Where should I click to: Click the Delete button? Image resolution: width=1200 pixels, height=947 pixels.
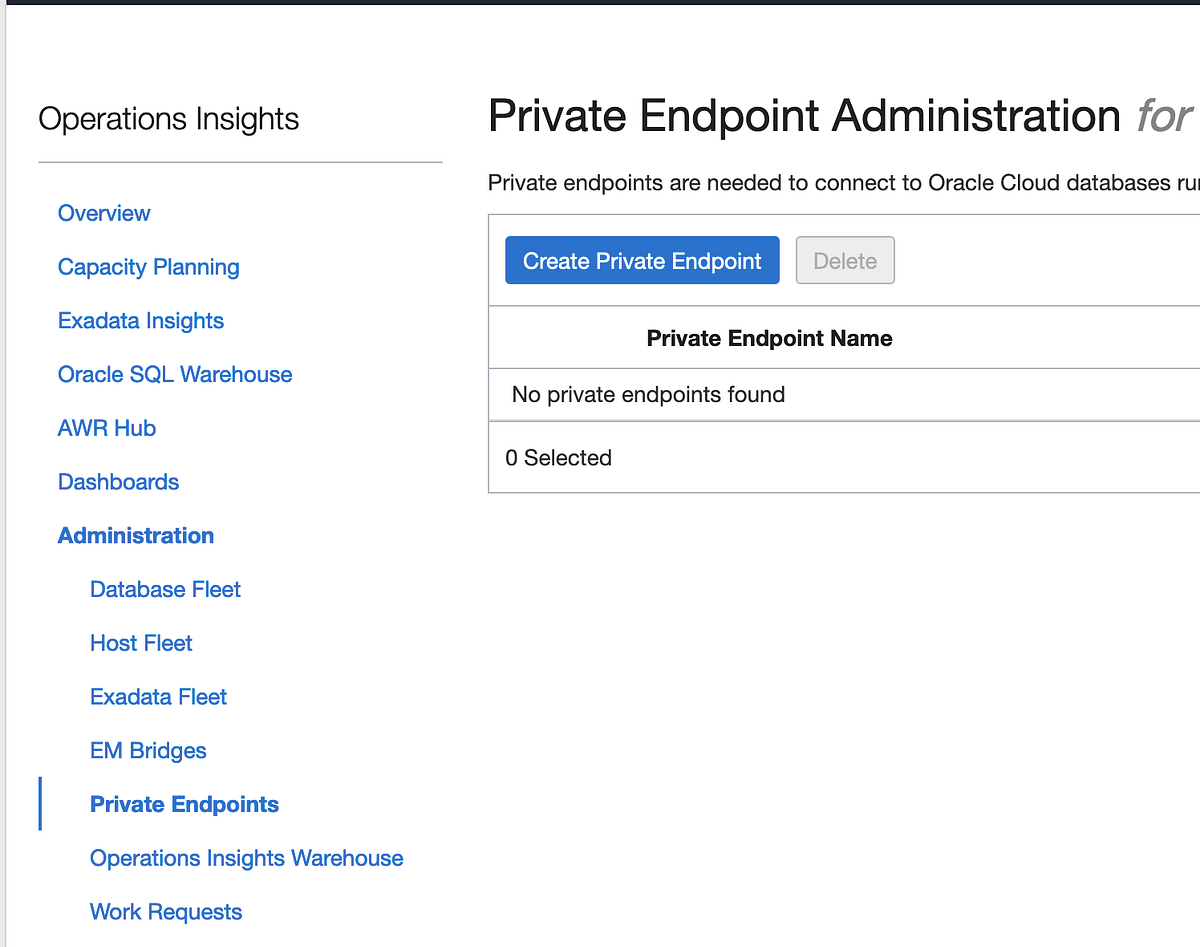point(845,260)
